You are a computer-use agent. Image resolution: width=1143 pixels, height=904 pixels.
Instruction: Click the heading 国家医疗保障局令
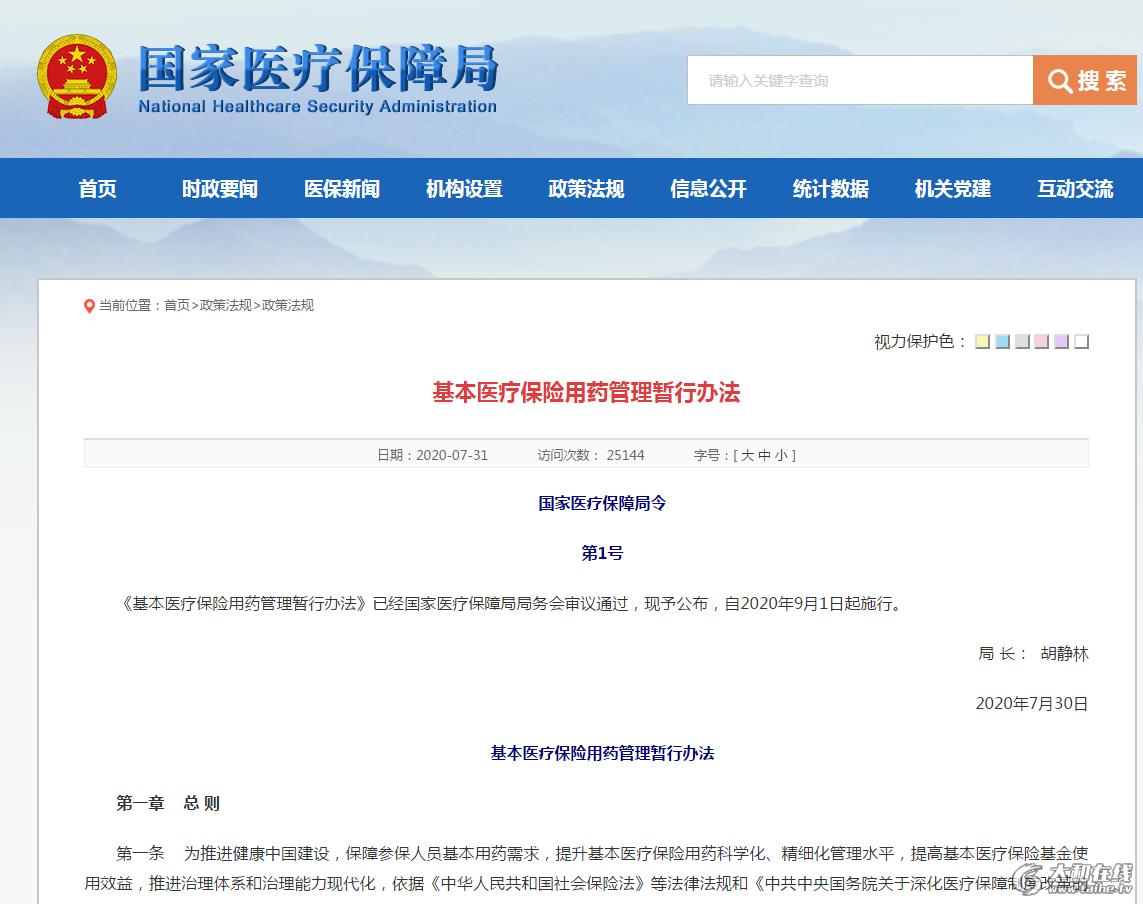tap(602, 503)
